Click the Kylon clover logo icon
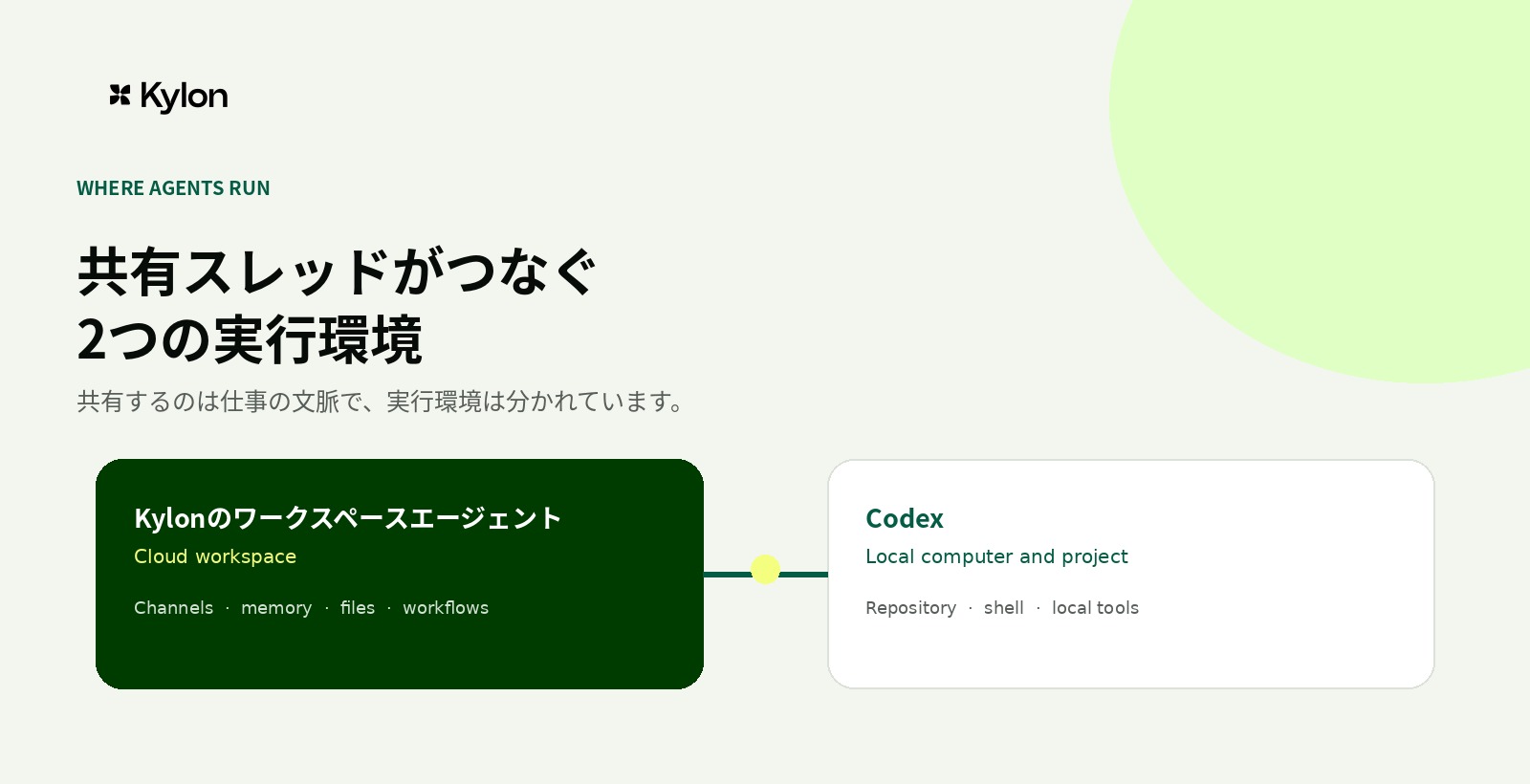 120,95
